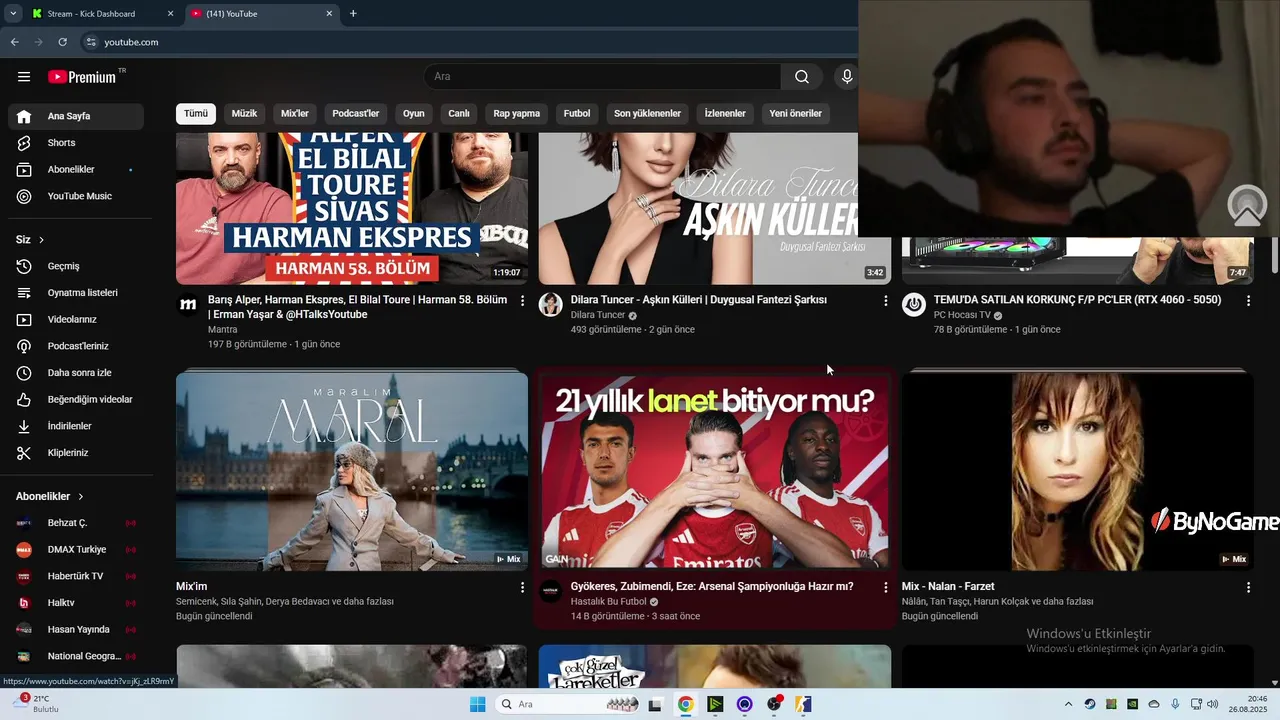This screenshot has width=1280, height=720.
Task: Show hidden system tray icons
Action: click(x=1068, y=704)
